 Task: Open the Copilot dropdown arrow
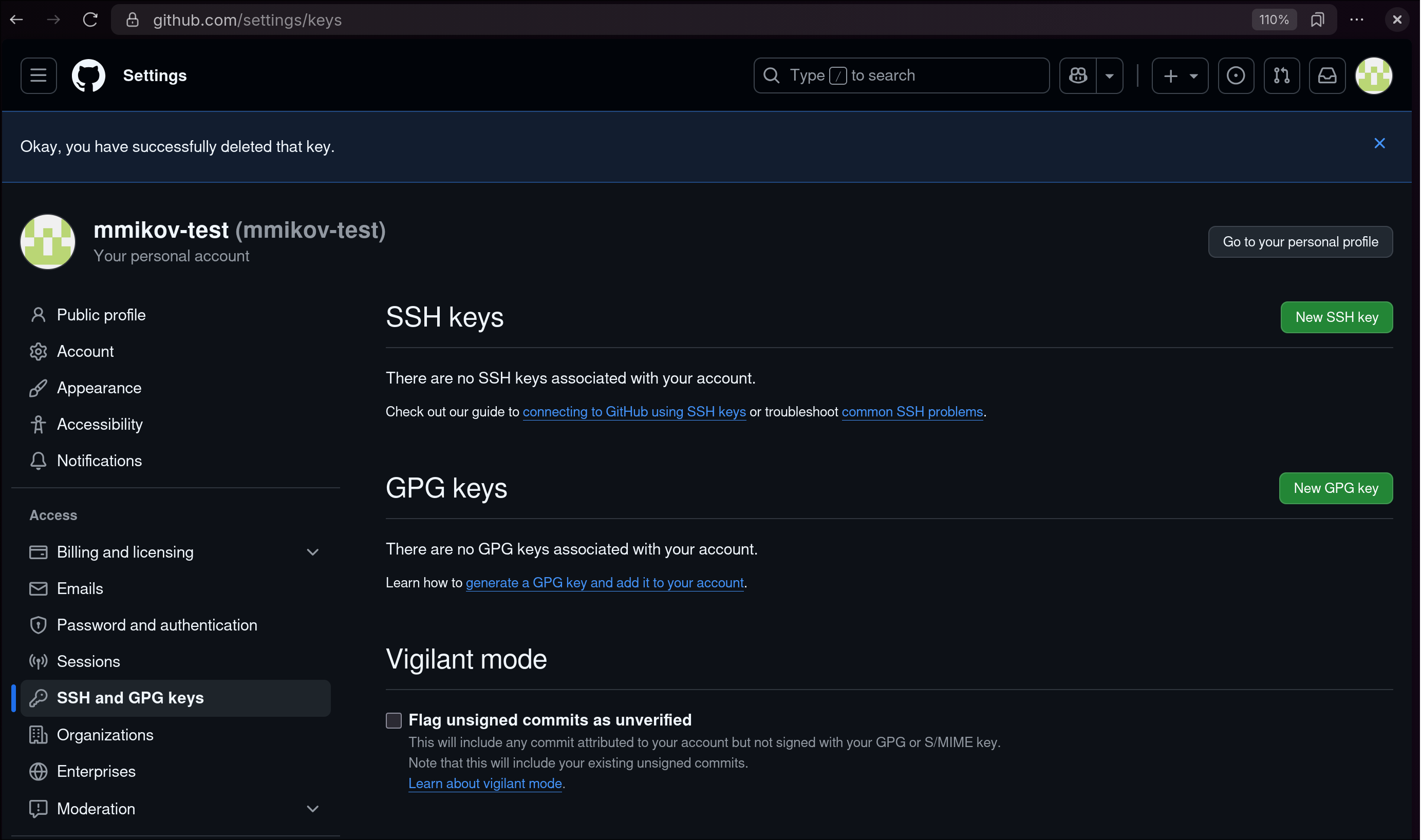(x=1109, y=75)
